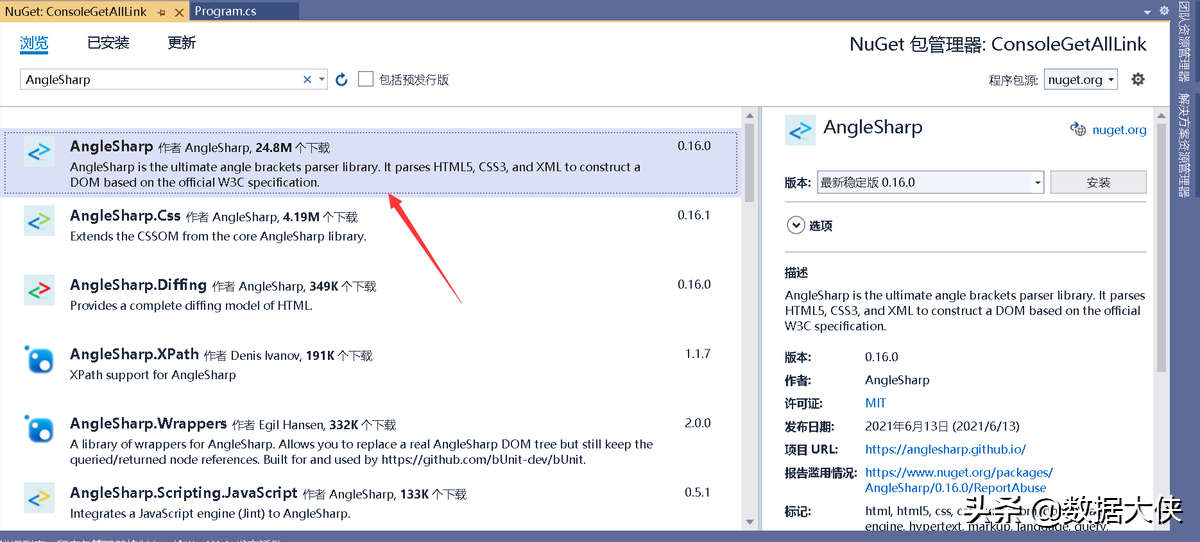Open the package source nuget.org dropdown

[1081, 79]
